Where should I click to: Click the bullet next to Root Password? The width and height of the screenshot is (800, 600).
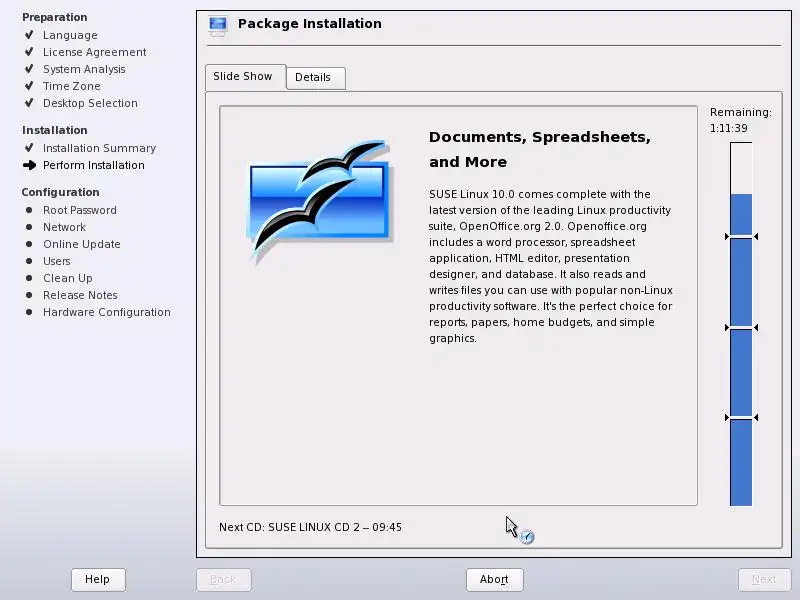pyautogui.click(x=29, y=210)
